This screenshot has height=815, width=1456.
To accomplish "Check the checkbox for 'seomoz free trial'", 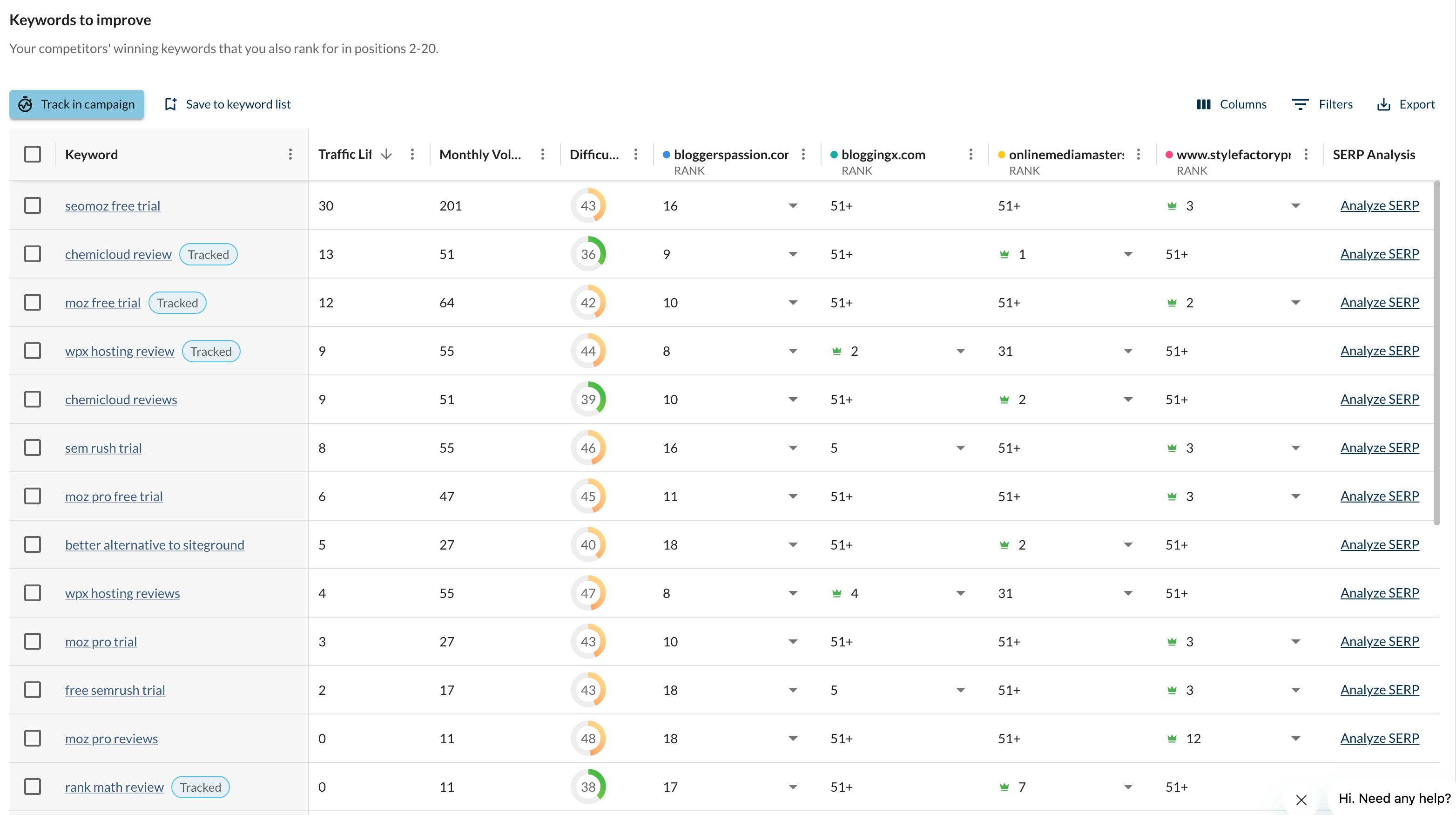I will tap(33, 205).
